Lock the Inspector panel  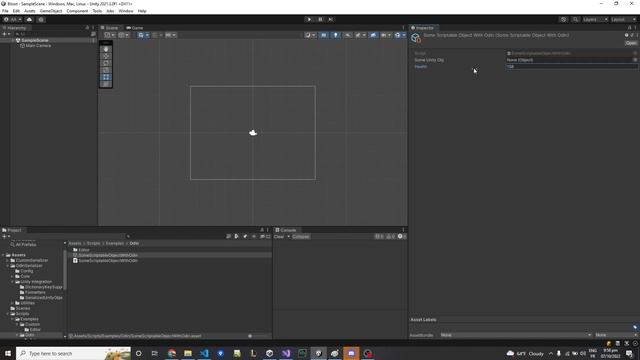point(629,28)
